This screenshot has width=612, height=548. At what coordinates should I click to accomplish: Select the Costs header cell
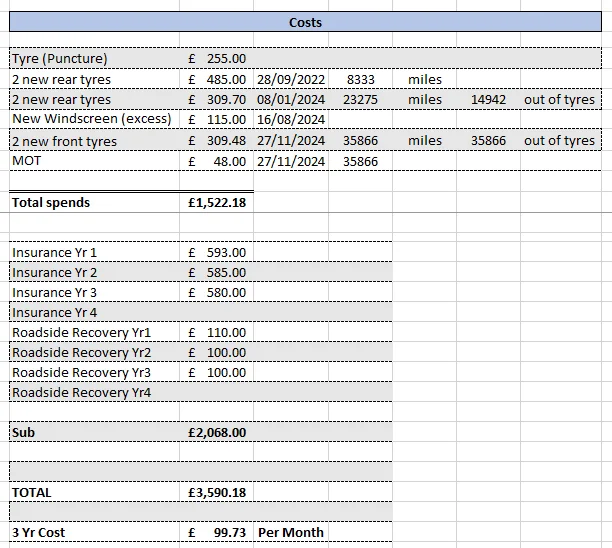coord(305,22)
